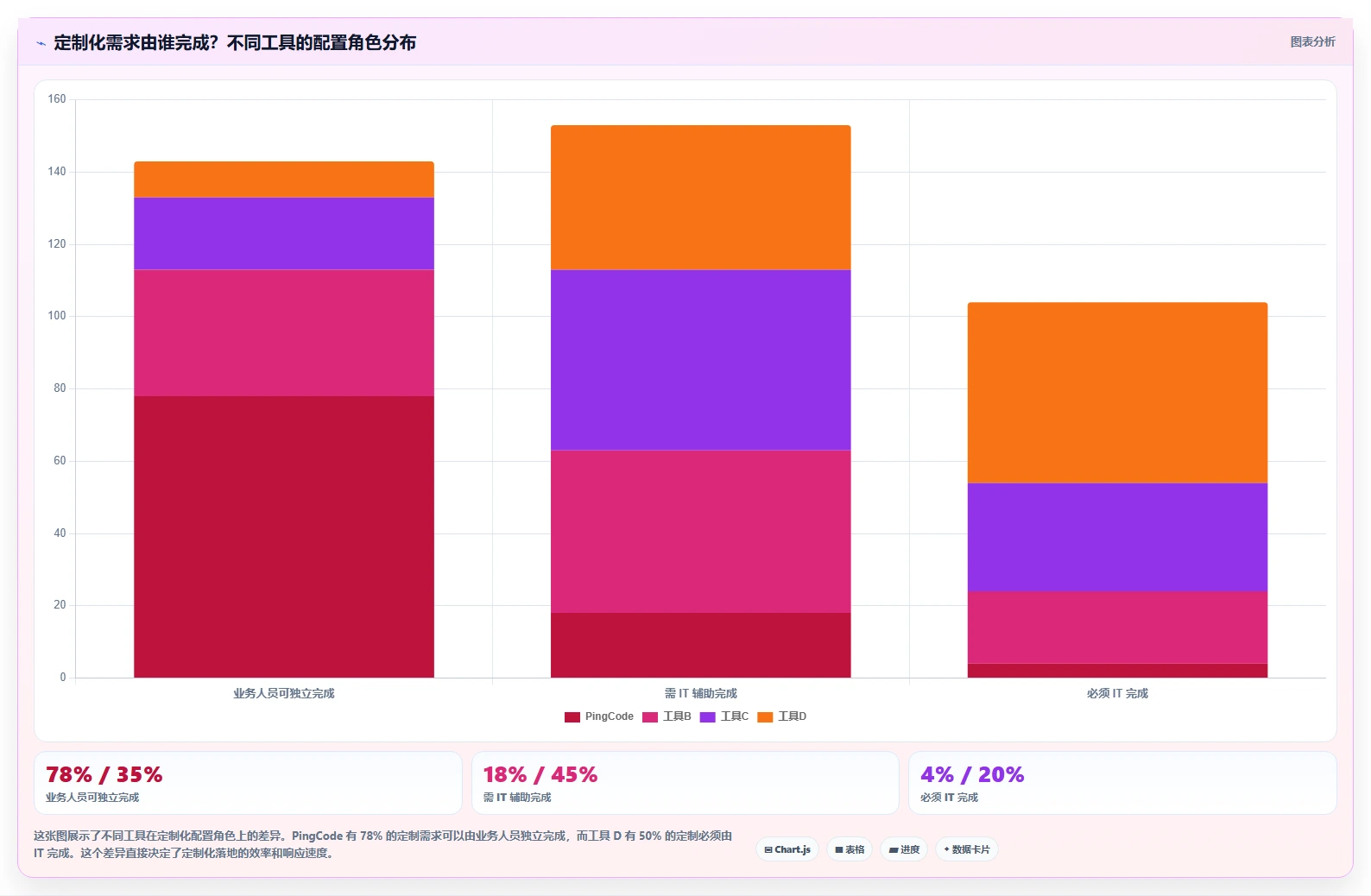Click the y-axis tick label 160
This screenshot has height=896, width=1371.
[x=57, y=99]
